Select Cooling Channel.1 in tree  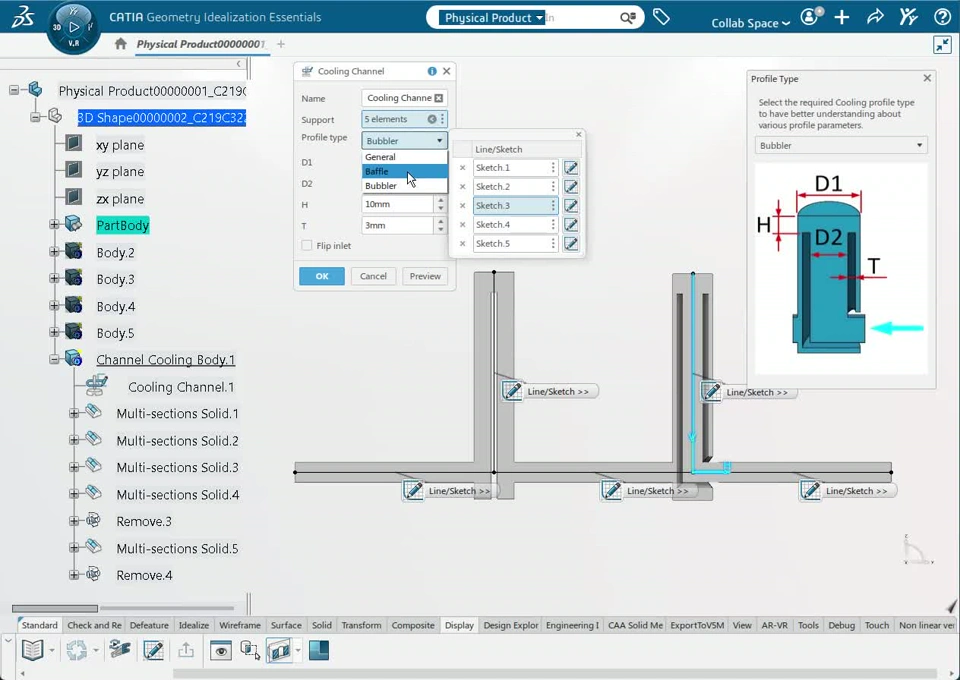point(181,387)
